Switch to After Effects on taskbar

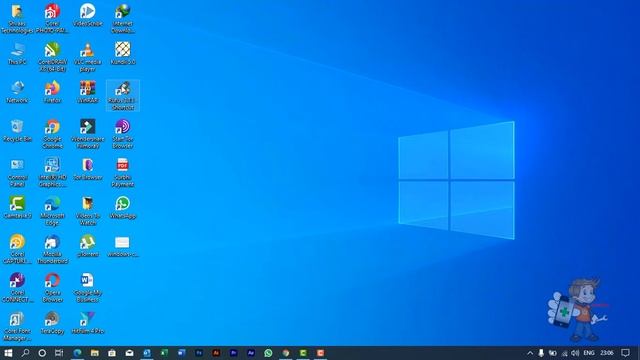point(251,353)
